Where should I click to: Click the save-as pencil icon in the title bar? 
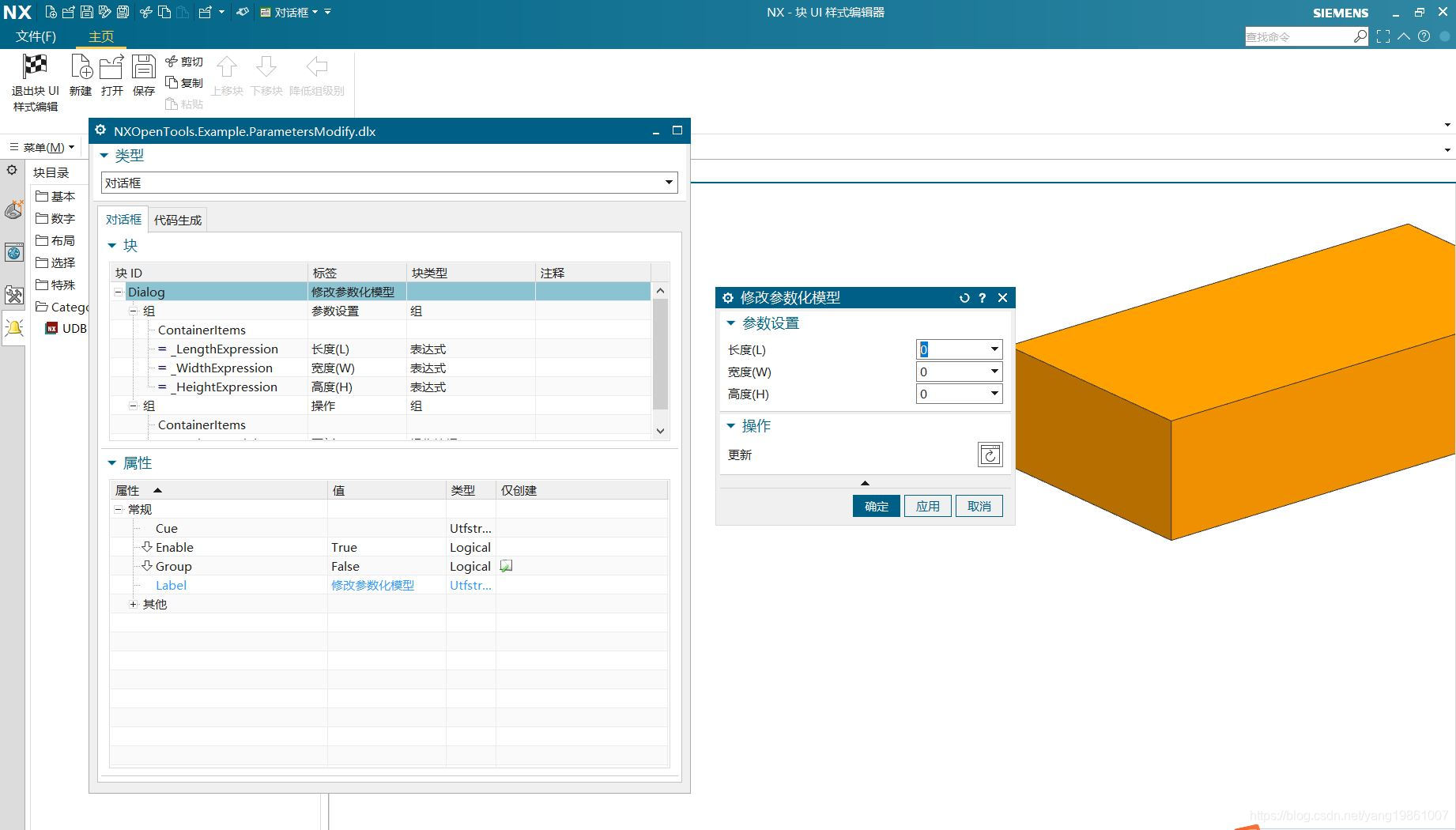pos(104,12)
